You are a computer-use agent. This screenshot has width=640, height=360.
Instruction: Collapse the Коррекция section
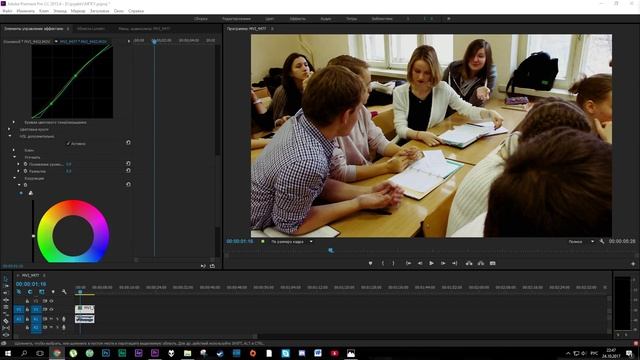(14, 178)
